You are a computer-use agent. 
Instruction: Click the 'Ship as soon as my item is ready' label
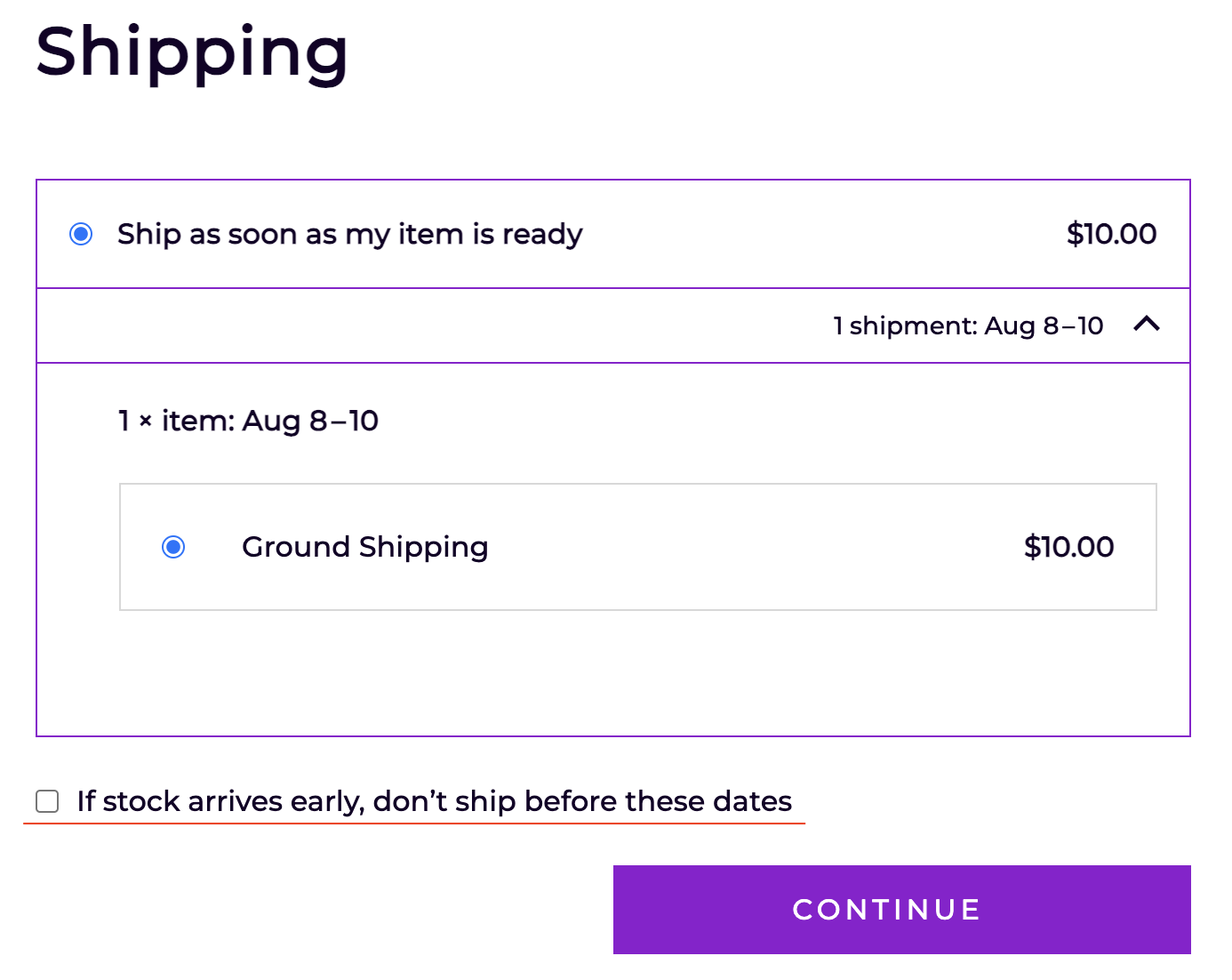point(349,234)
